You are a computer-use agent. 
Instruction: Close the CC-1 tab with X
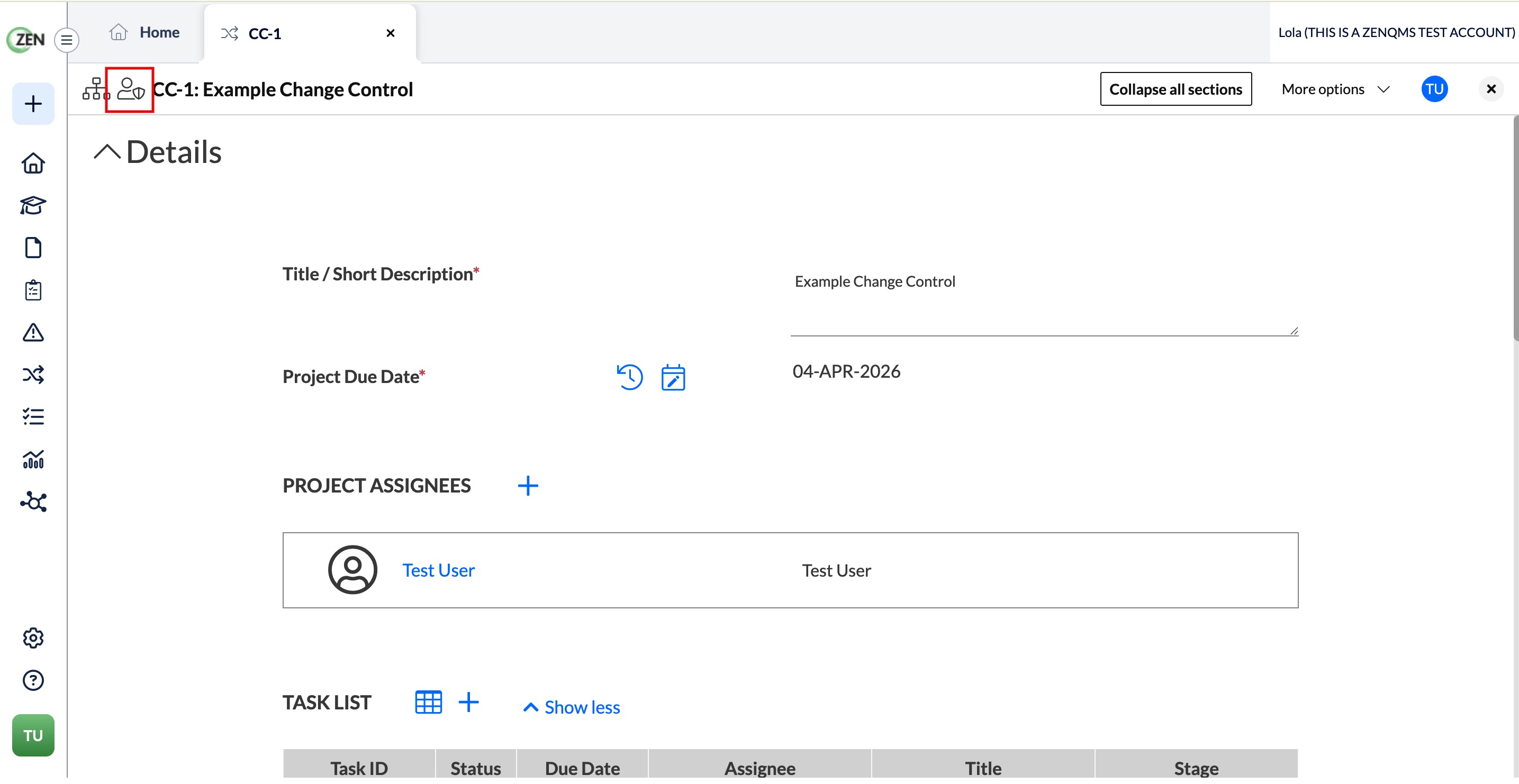click(391, 34)
